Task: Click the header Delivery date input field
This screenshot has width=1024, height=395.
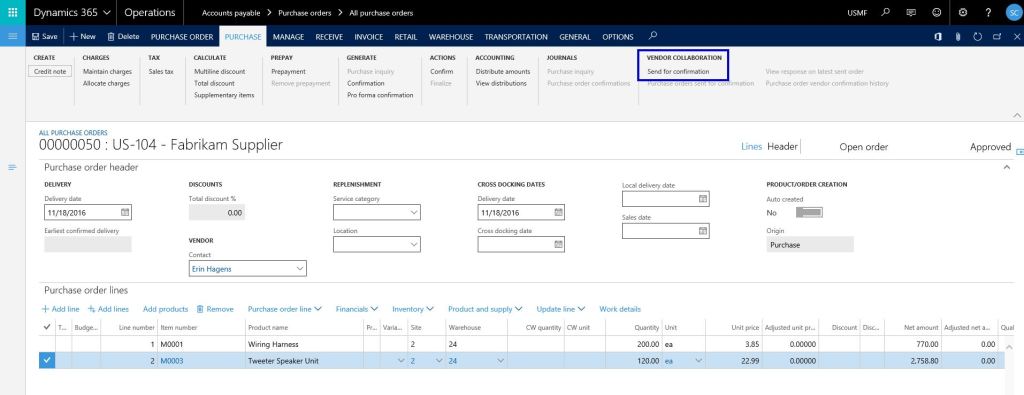Action: [x=88, y=213]
